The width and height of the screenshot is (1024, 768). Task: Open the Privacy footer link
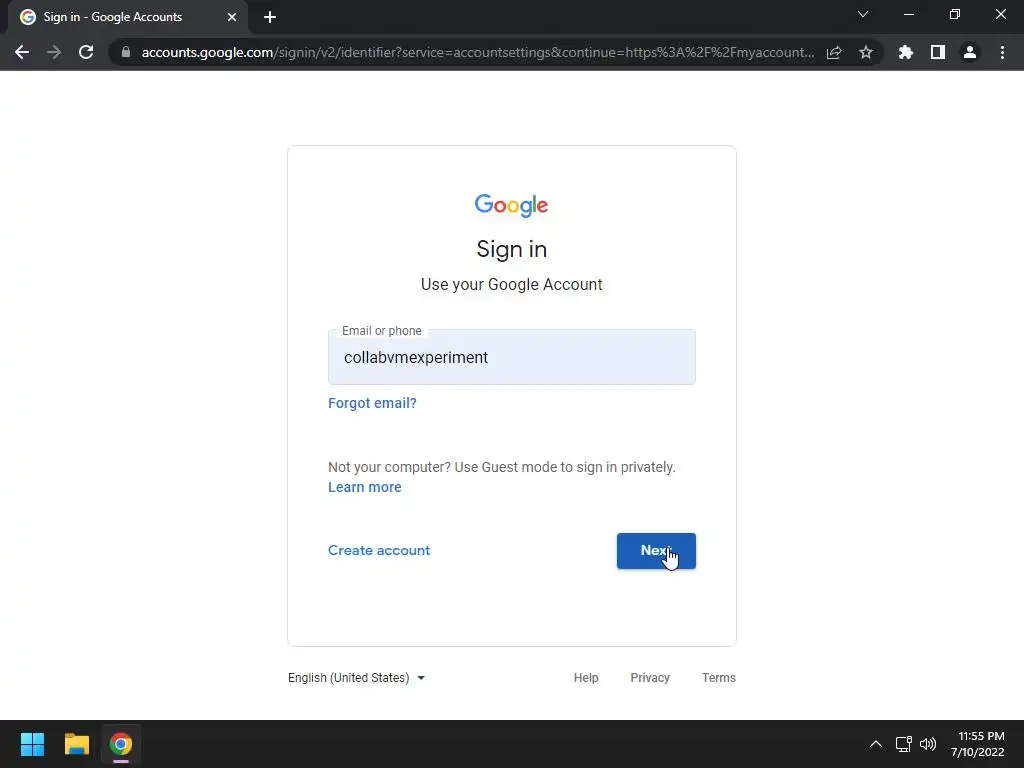coord(650,678)
